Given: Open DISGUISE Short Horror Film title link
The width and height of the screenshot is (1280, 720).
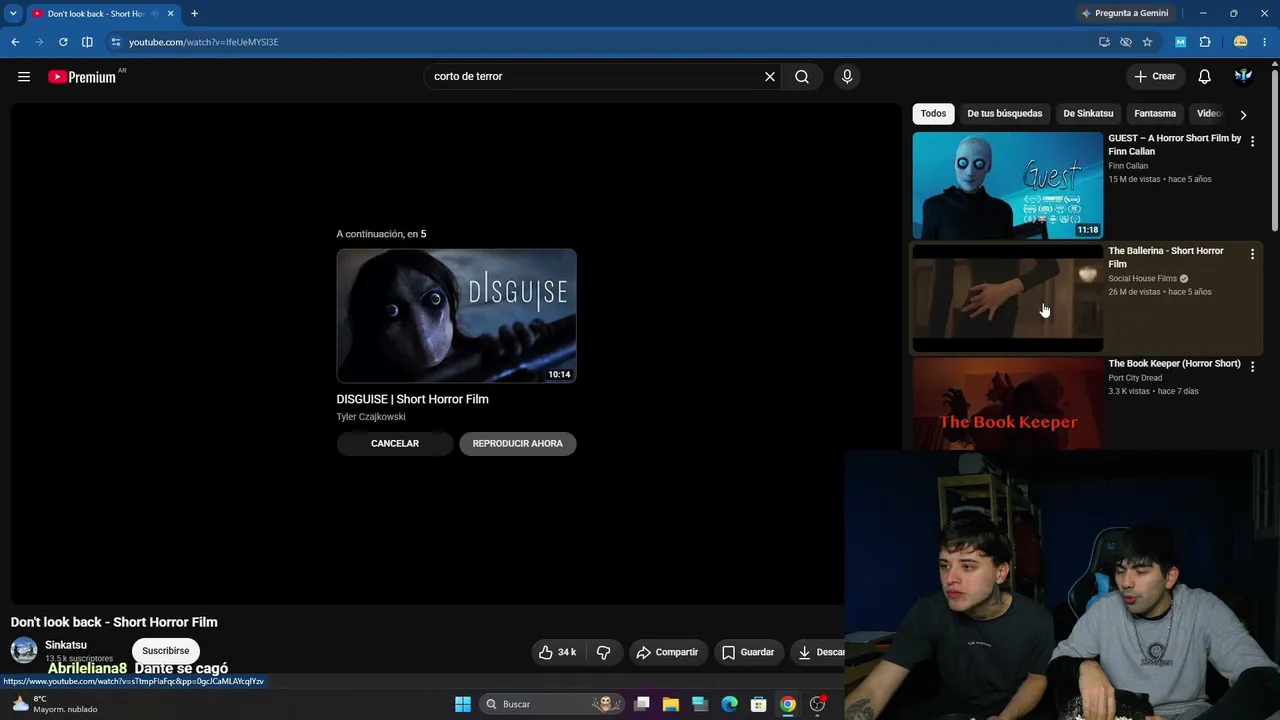Looking at the screenshot, I should click(x=413, y=399).
